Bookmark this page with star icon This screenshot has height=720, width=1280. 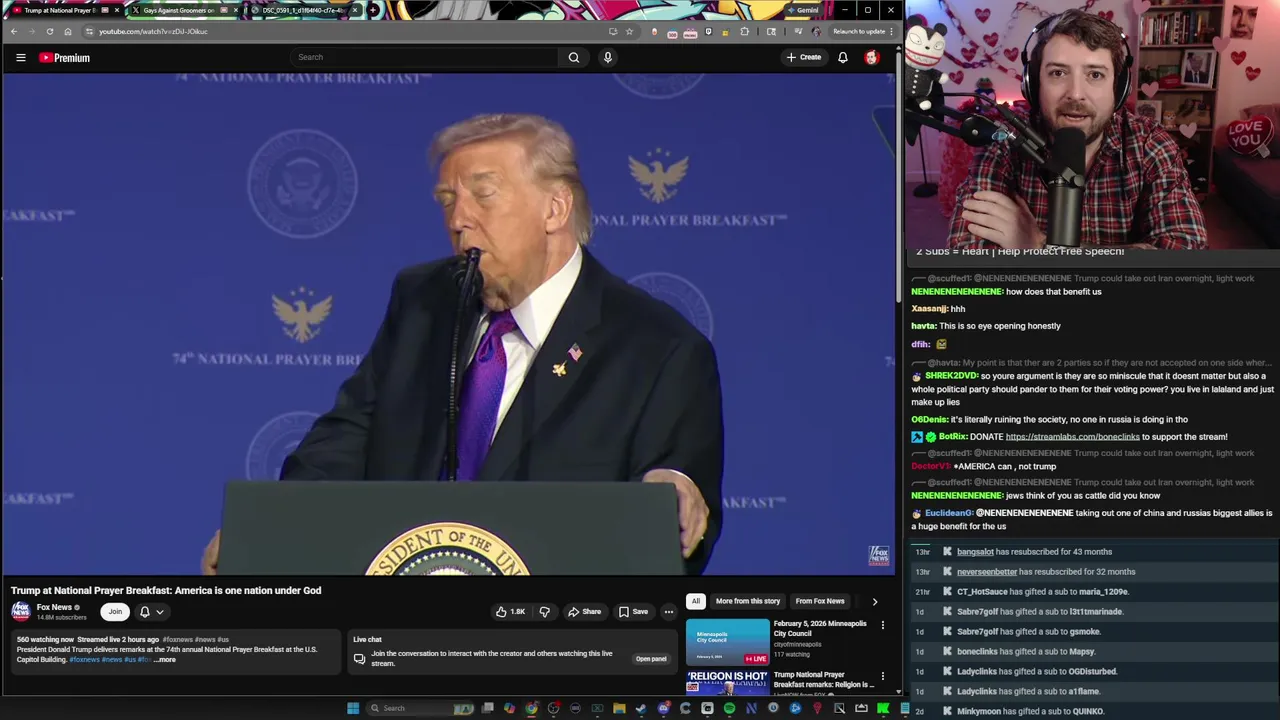click(629, 31)
